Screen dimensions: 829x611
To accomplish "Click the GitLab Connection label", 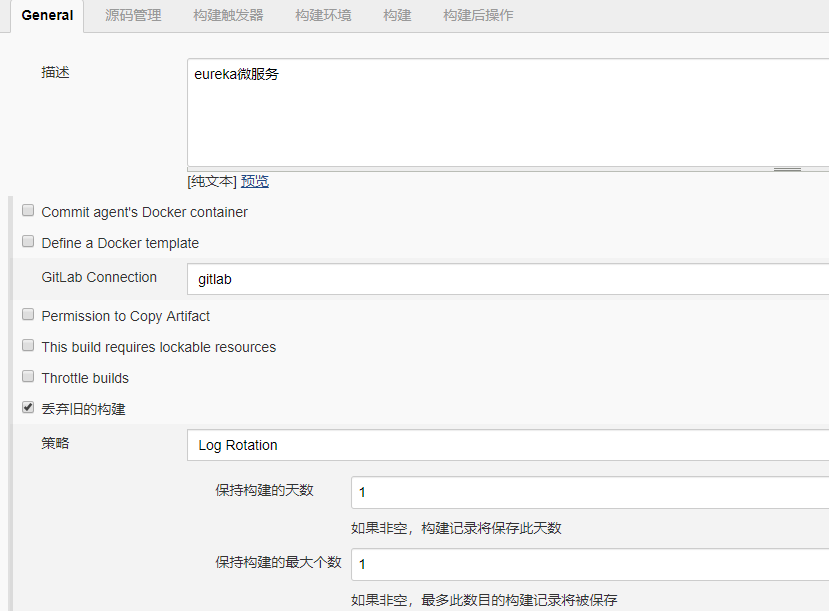I will point(99,277).
